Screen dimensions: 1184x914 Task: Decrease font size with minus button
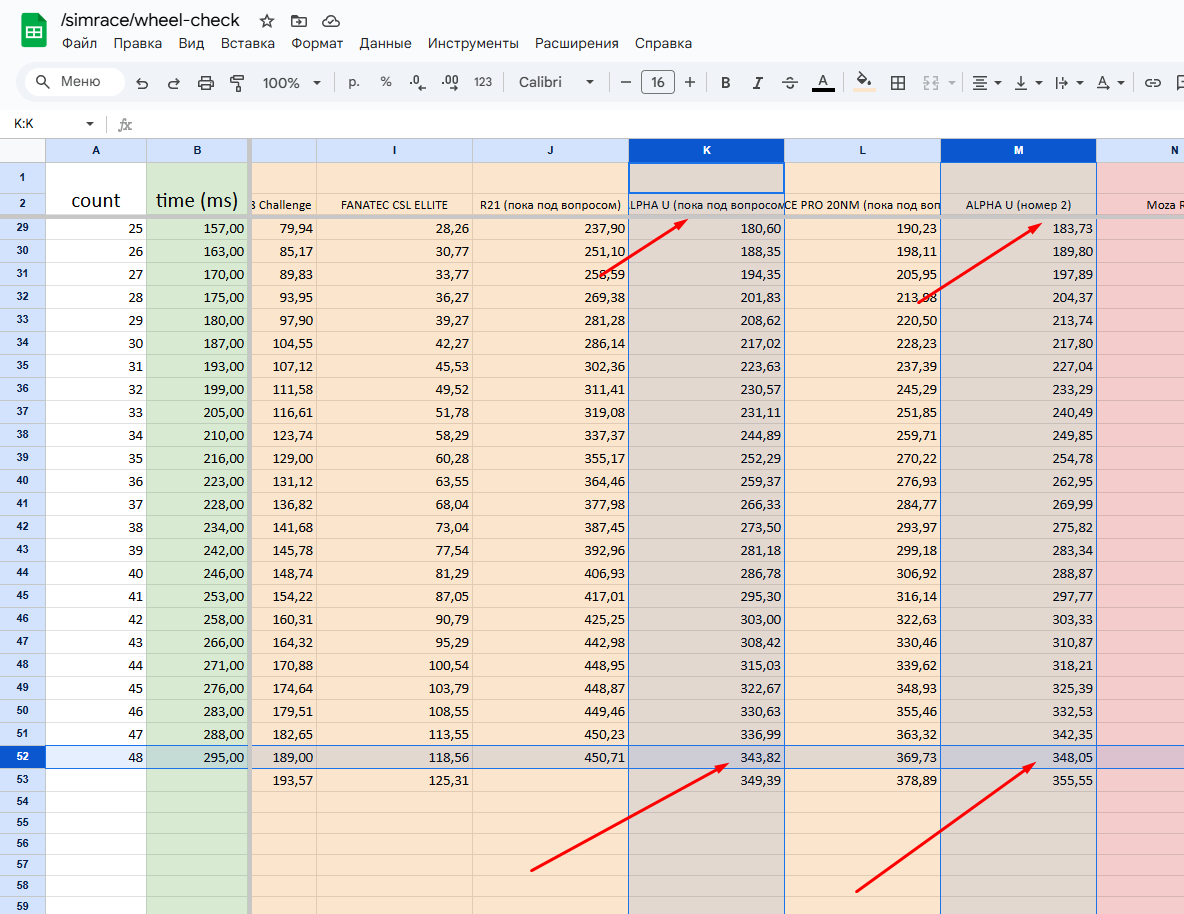tap(625, 82)
